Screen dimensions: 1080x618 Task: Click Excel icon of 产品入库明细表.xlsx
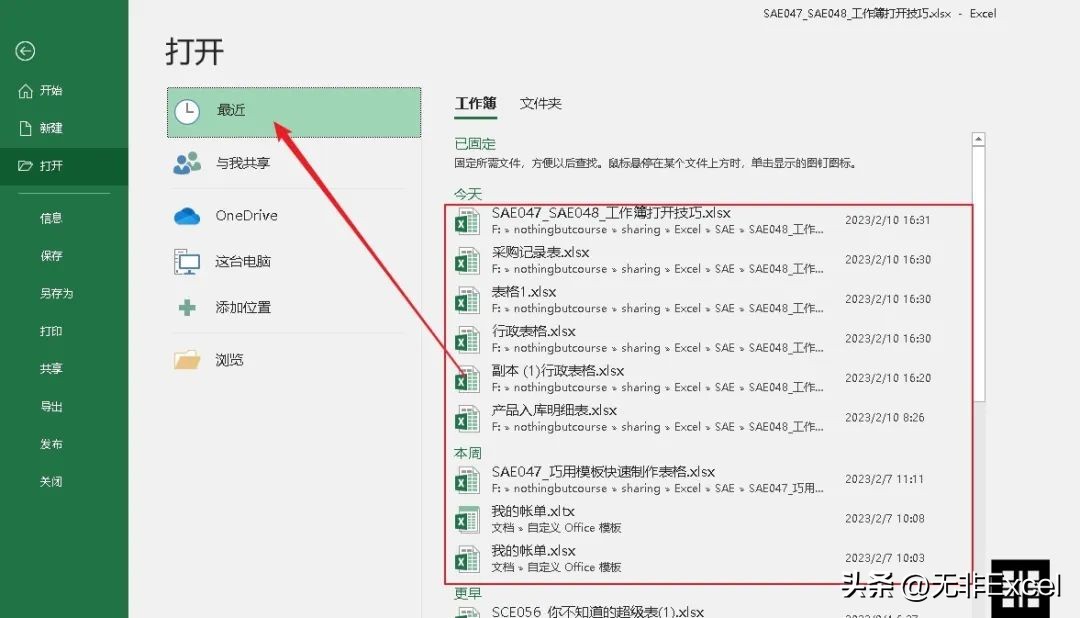pos(467,419)
